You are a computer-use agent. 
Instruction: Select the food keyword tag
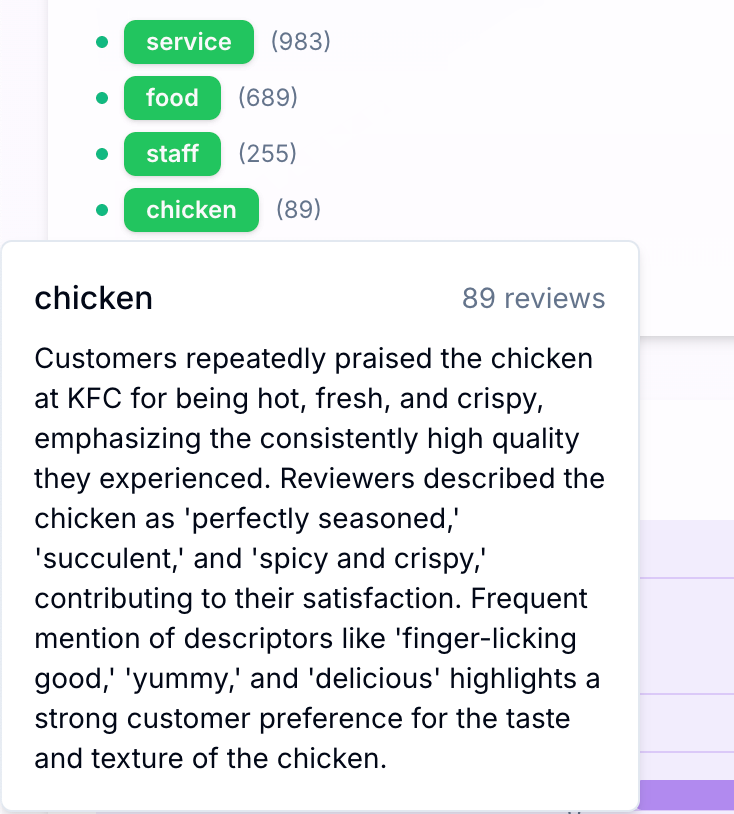pyautogui.click(x=172, y=98)
